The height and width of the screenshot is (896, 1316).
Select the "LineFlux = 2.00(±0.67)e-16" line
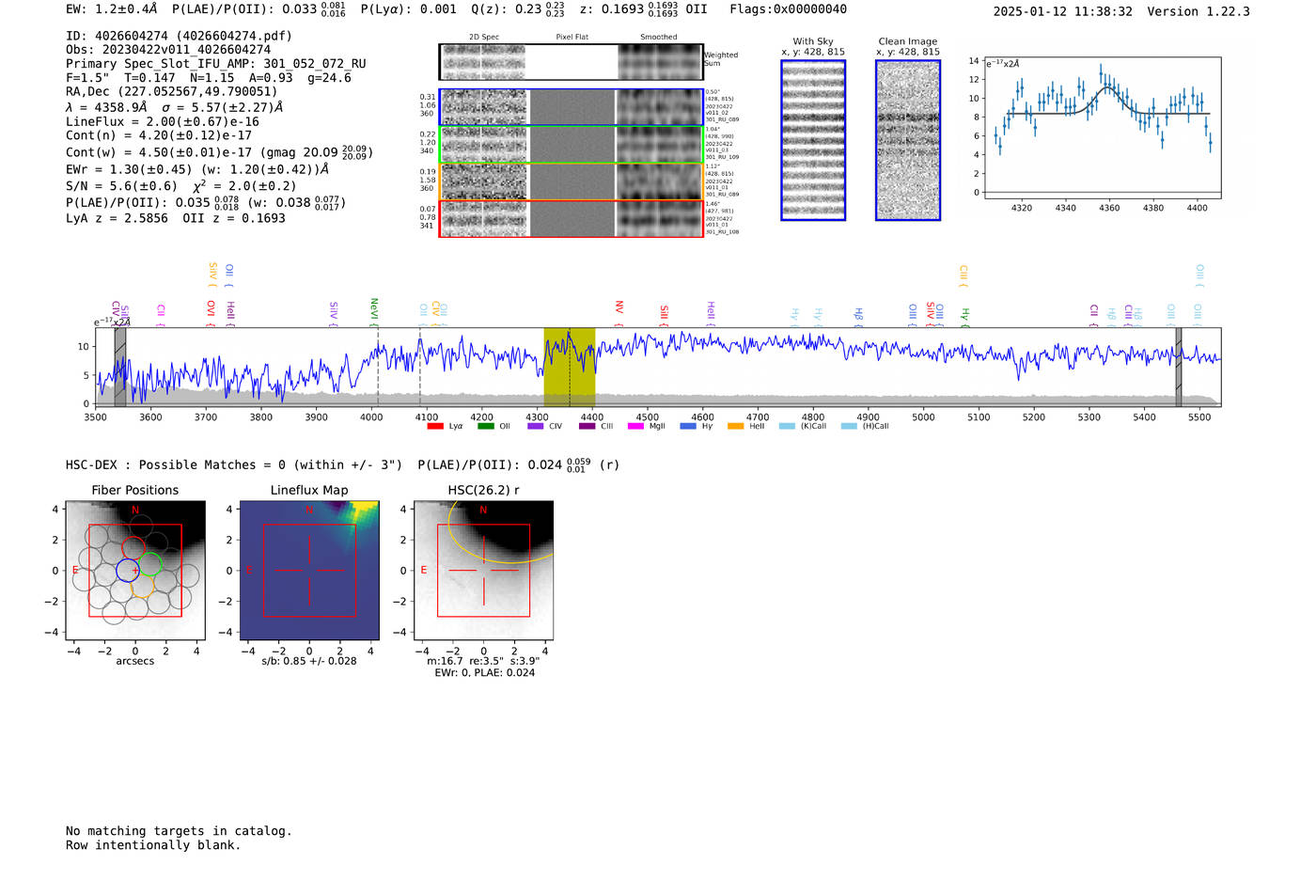click(x=163, y=121)
